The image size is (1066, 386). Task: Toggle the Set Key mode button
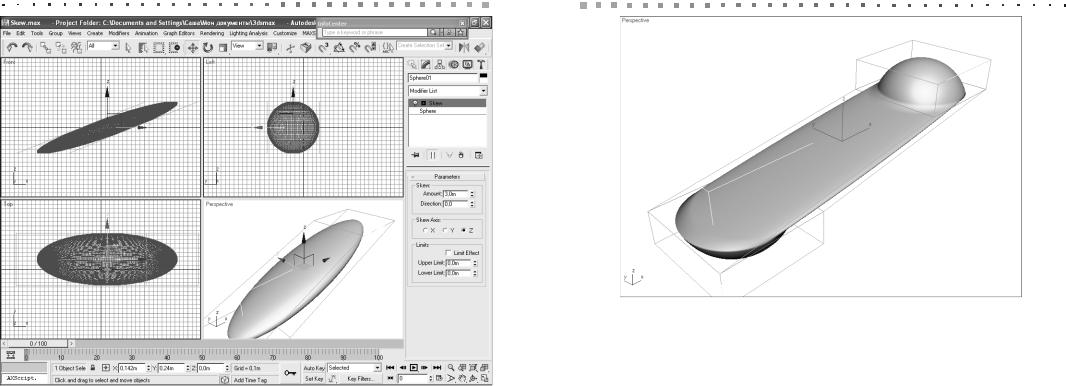pyautogui.click(x=314, y=379)
